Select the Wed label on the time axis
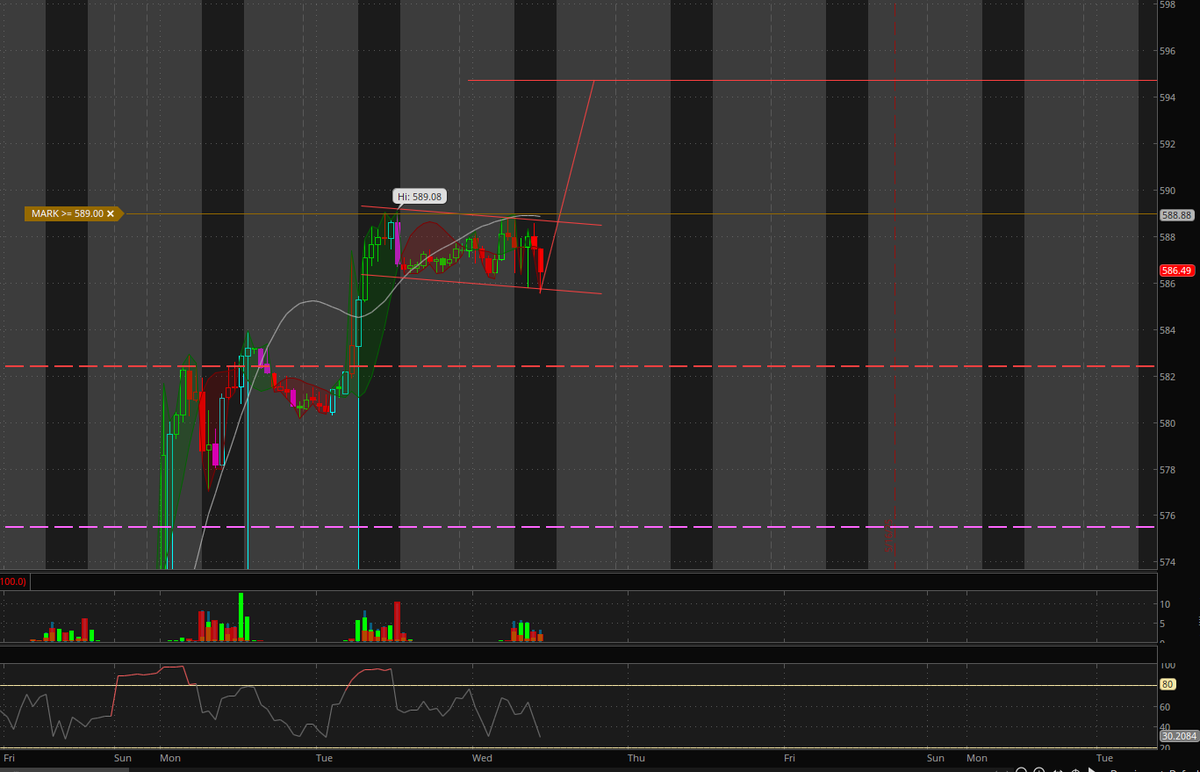This screenshot has height=772, width=1200. point(482,758)
